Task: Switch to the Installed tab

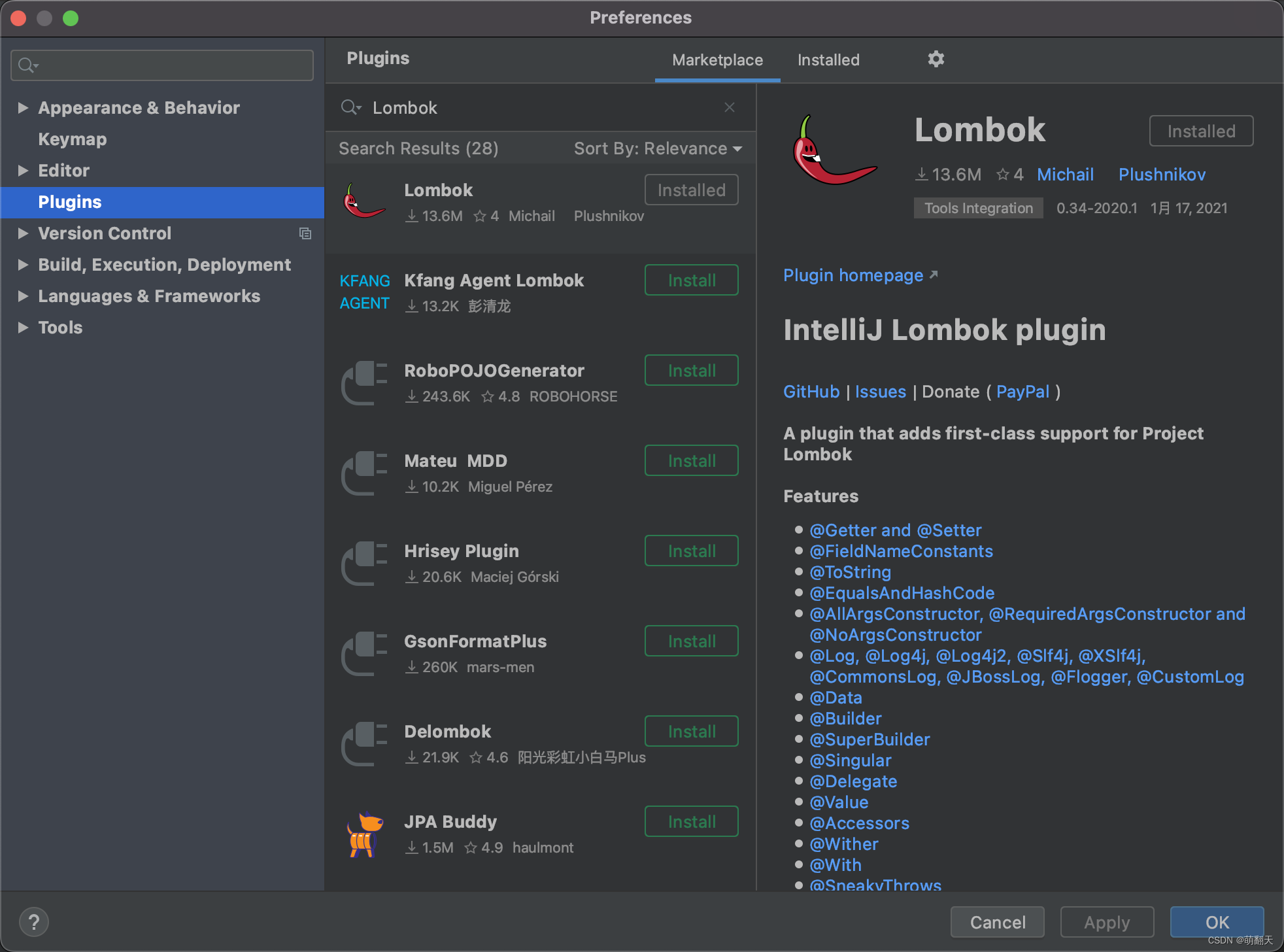Action: click(x=828, y=60)
